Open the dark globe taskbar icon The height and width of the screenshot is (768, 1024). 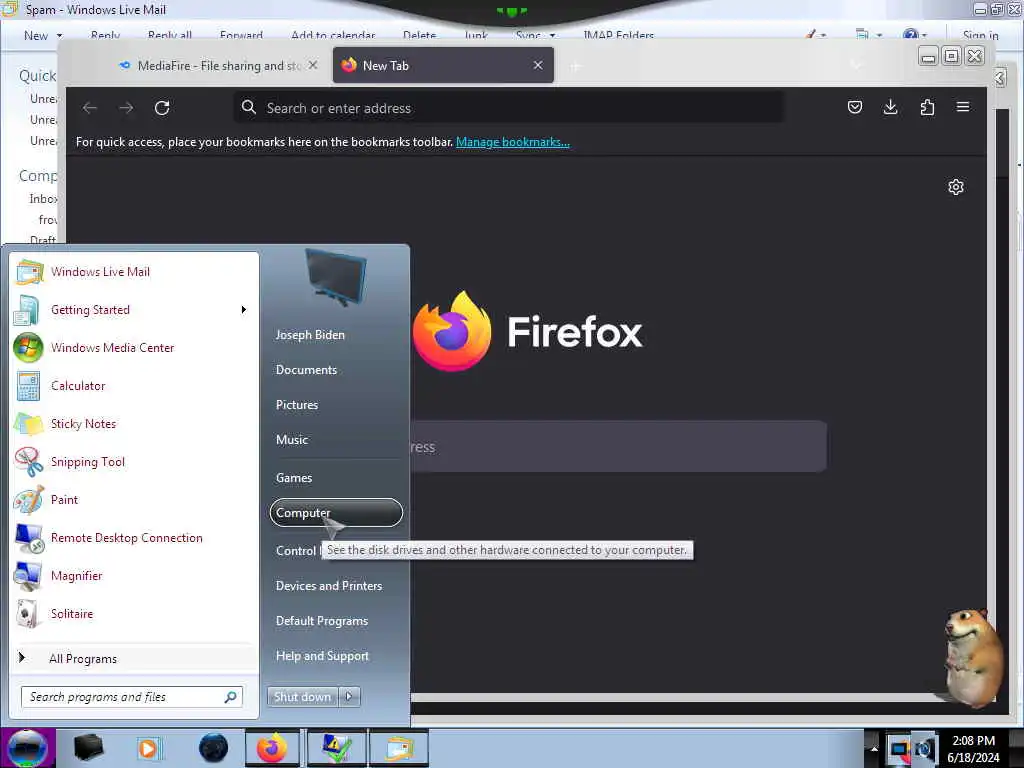point(213,748)
